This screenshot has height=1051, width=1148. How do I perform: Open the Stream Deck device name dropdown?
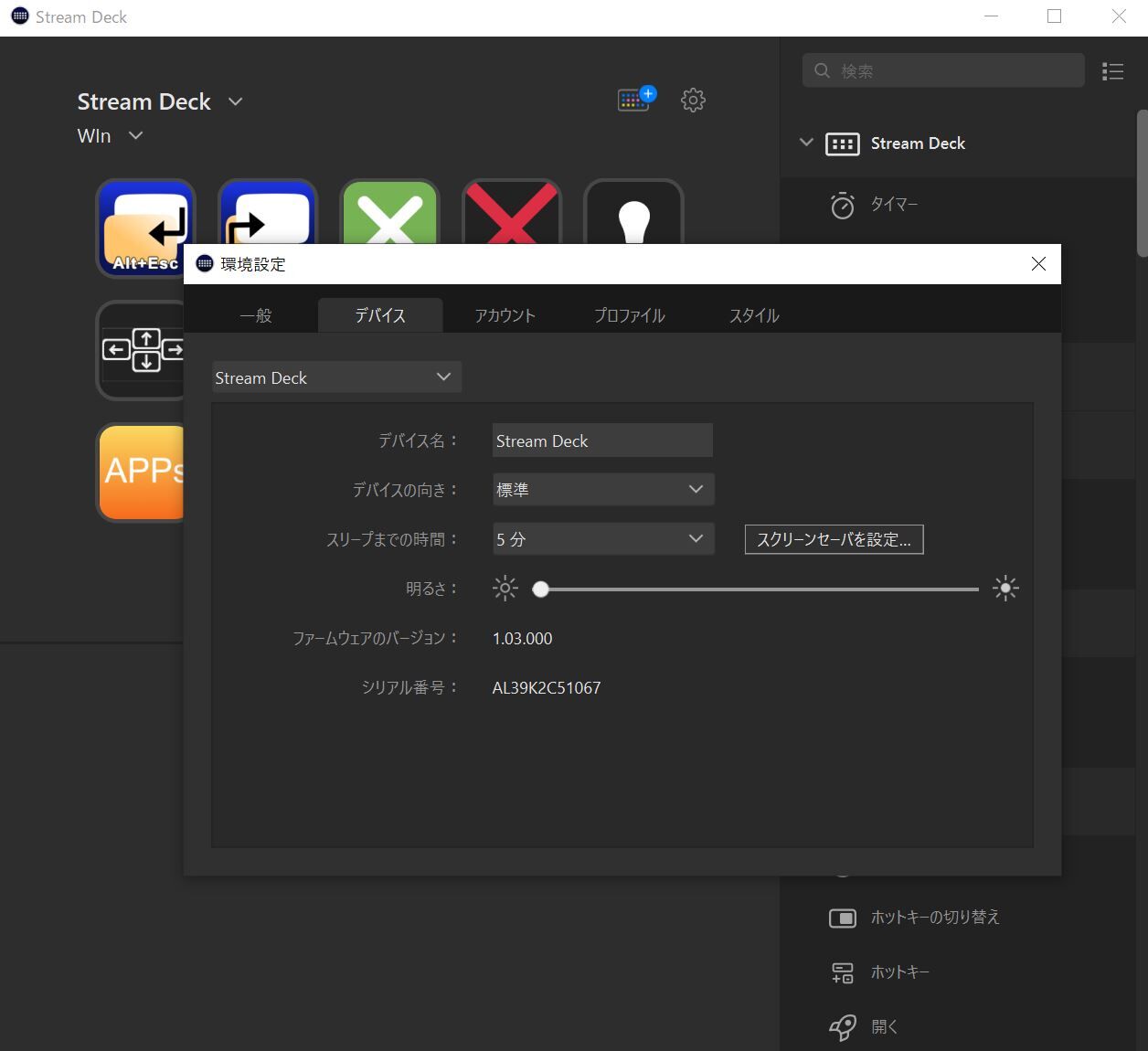tap(235, 101)
